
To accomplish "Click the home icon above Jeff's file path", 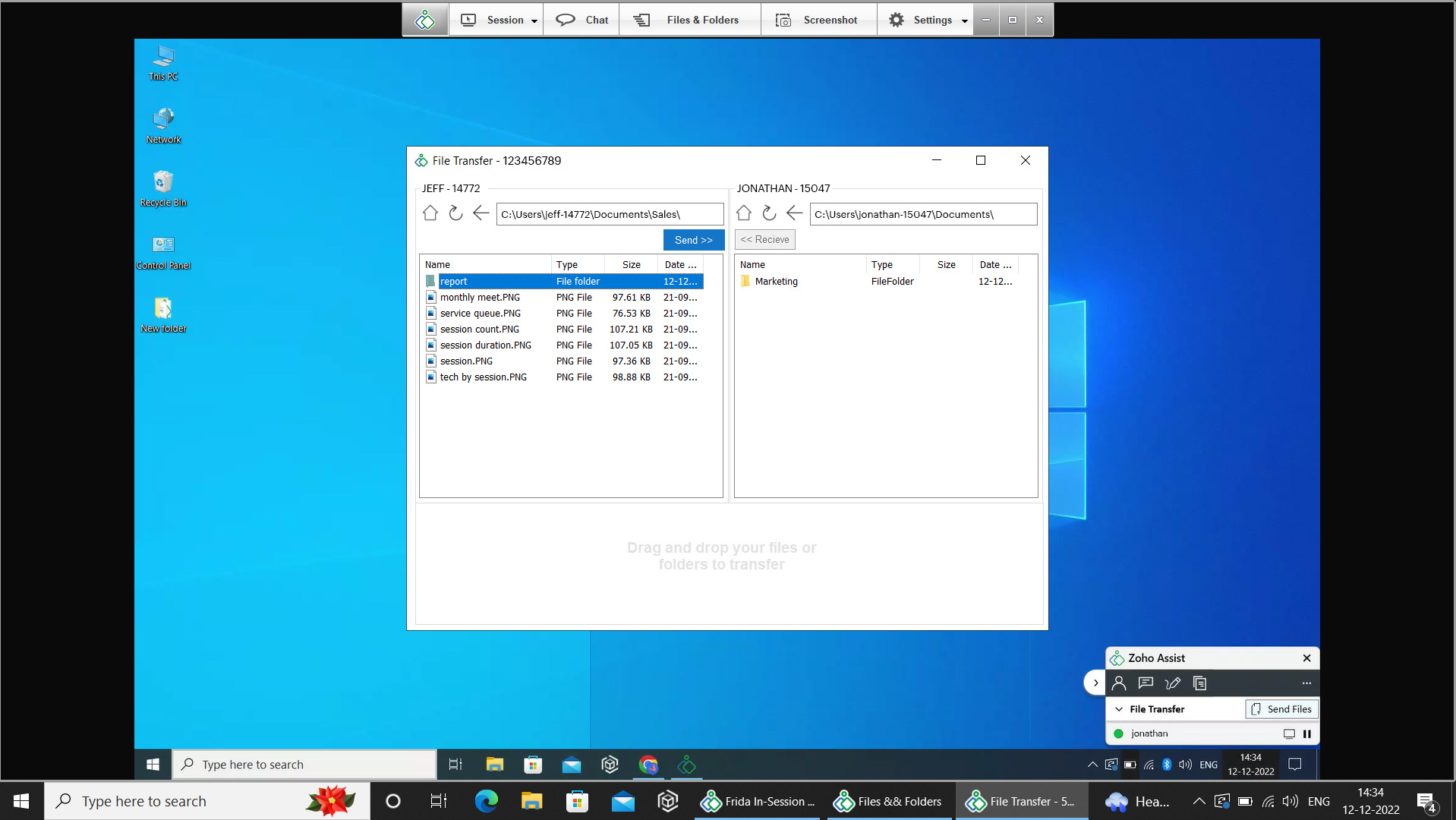I will 430,213.
